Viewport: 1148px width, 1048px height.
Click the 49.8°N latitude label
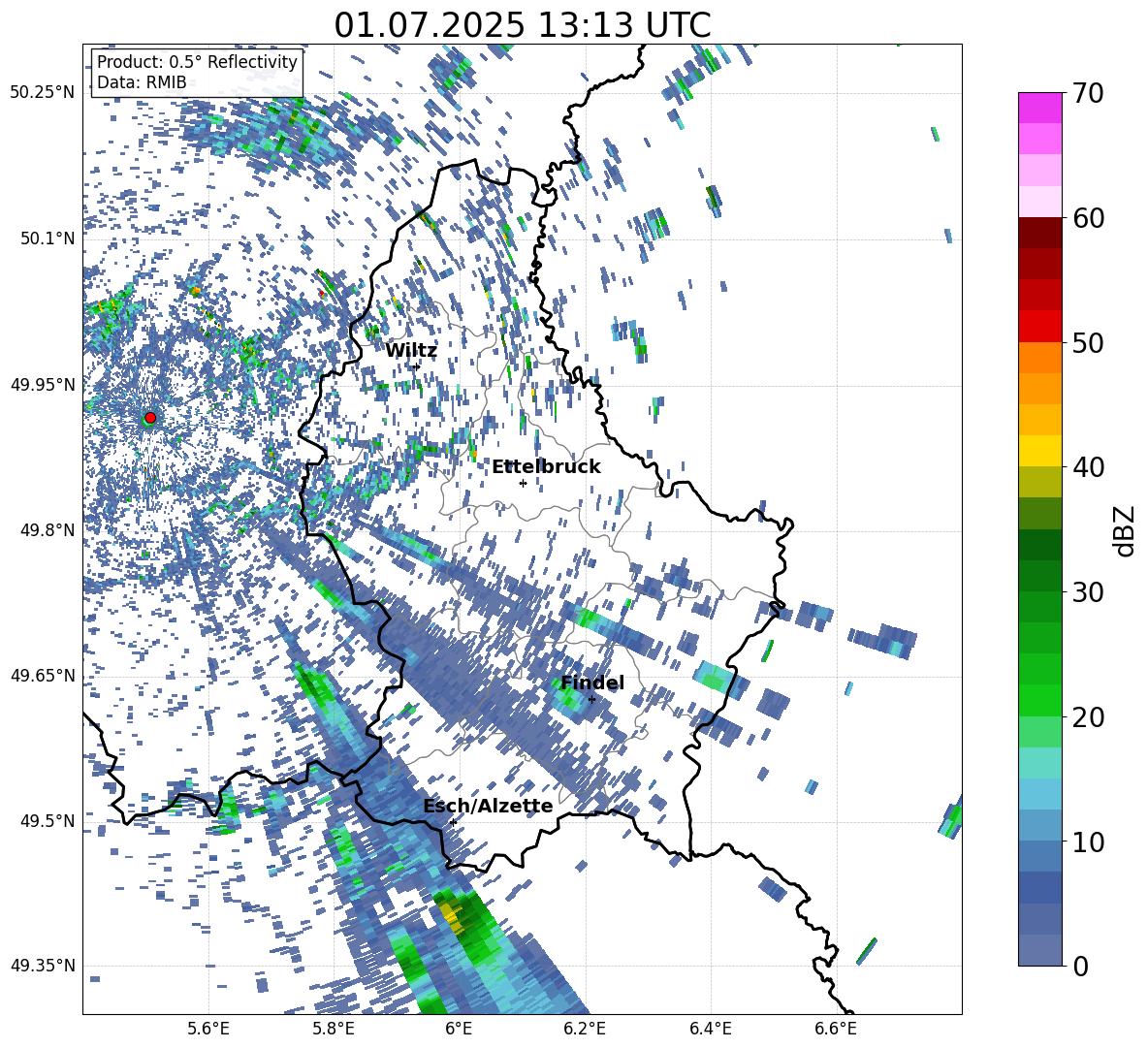pos(48,530)
